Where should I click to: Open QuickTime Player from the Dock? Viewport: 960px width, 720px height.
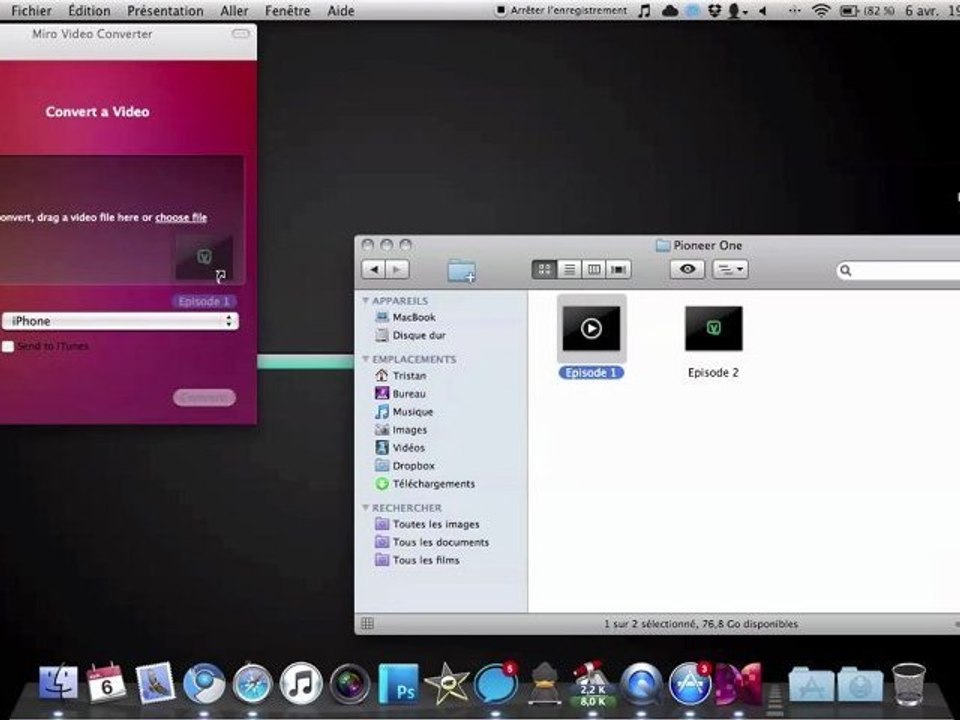[x=641, y=683]
